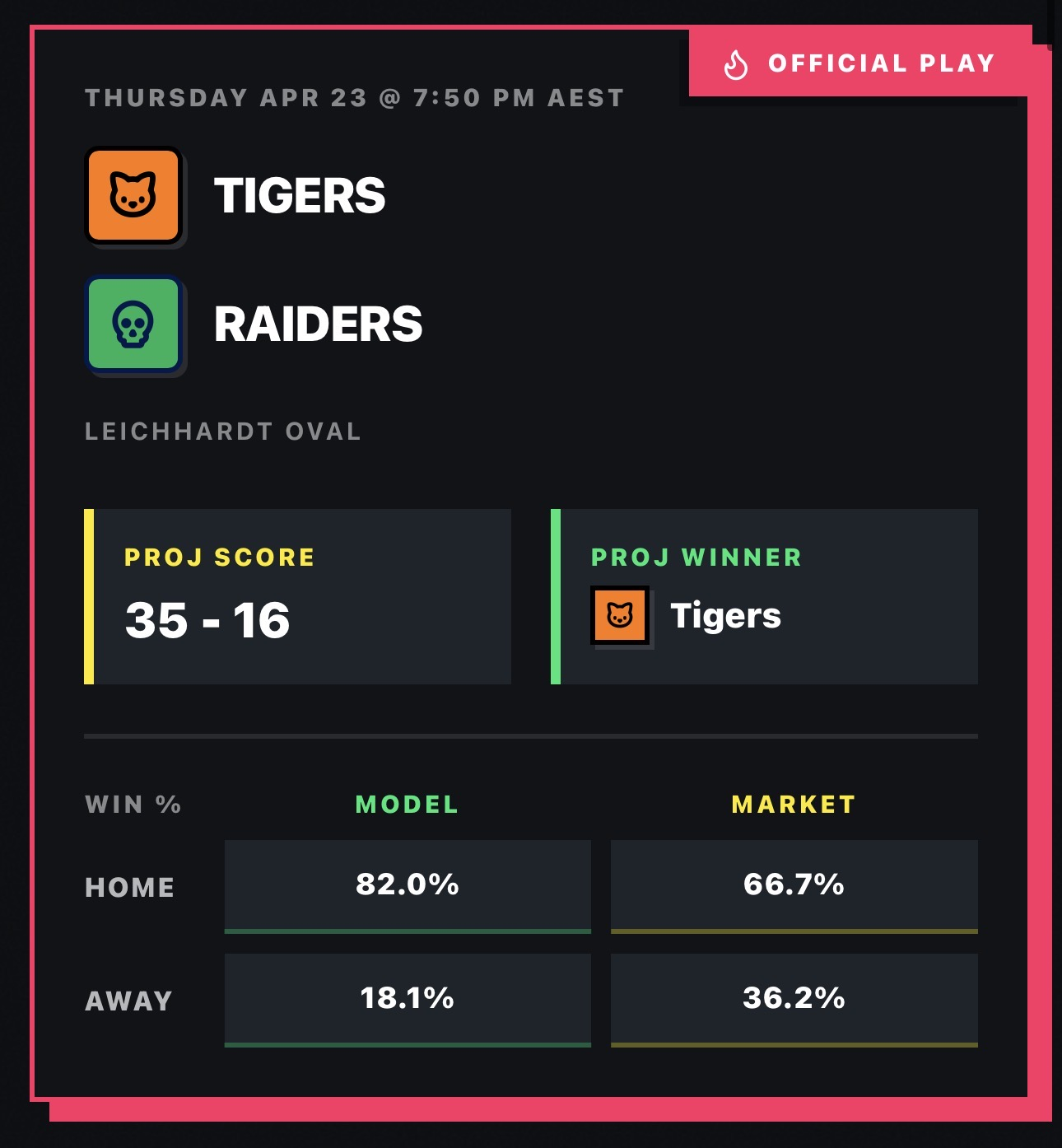
Task: Select the home market 66.7% cell
Action: point(794,886)
